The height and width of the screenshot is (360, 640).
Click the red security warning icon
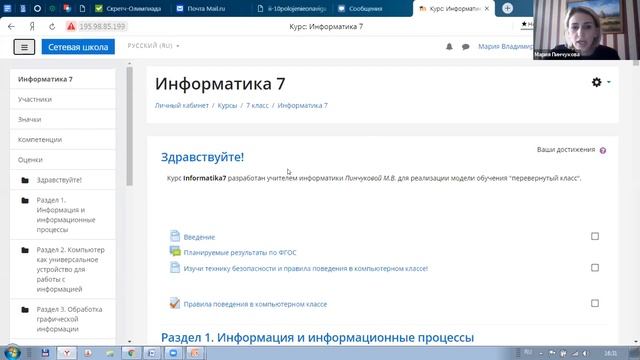(71, 27)
